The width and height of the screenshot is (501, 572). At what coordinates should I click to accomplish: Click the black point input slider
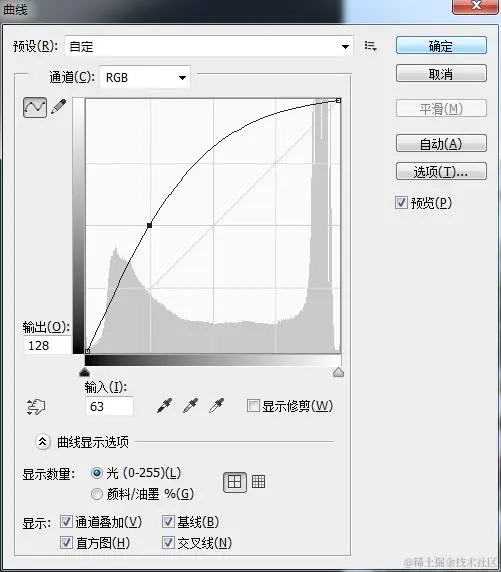(x=84, y=372)
